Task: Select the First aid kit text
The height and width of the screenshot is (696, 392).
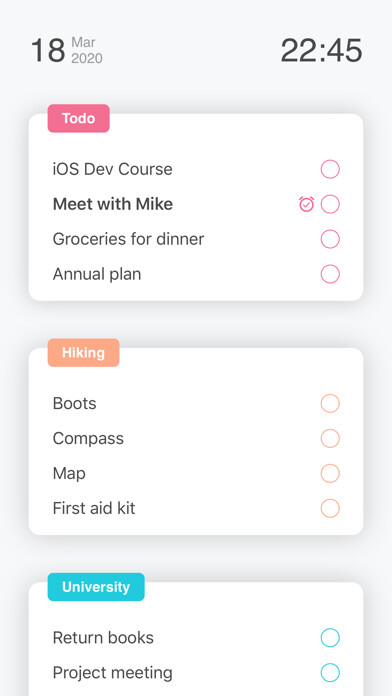Action: 94,508
